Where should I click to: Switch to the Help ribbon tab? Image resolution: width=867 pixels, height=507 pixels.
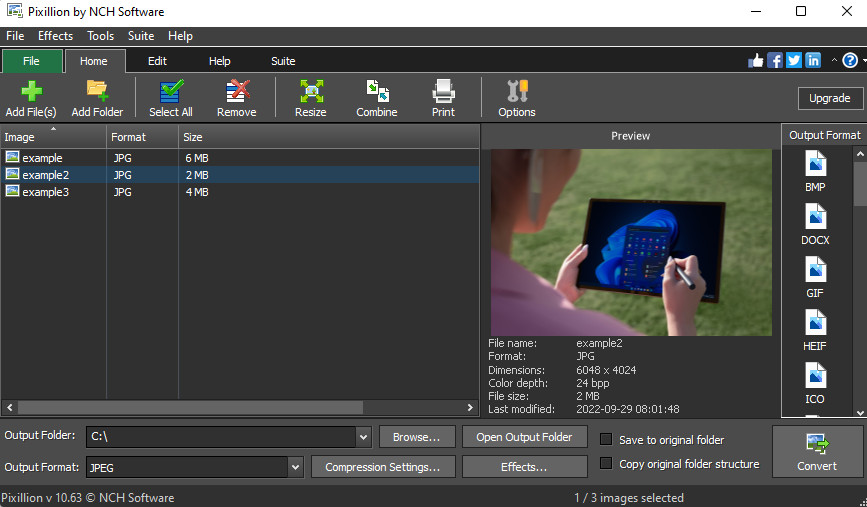(220, 61)
